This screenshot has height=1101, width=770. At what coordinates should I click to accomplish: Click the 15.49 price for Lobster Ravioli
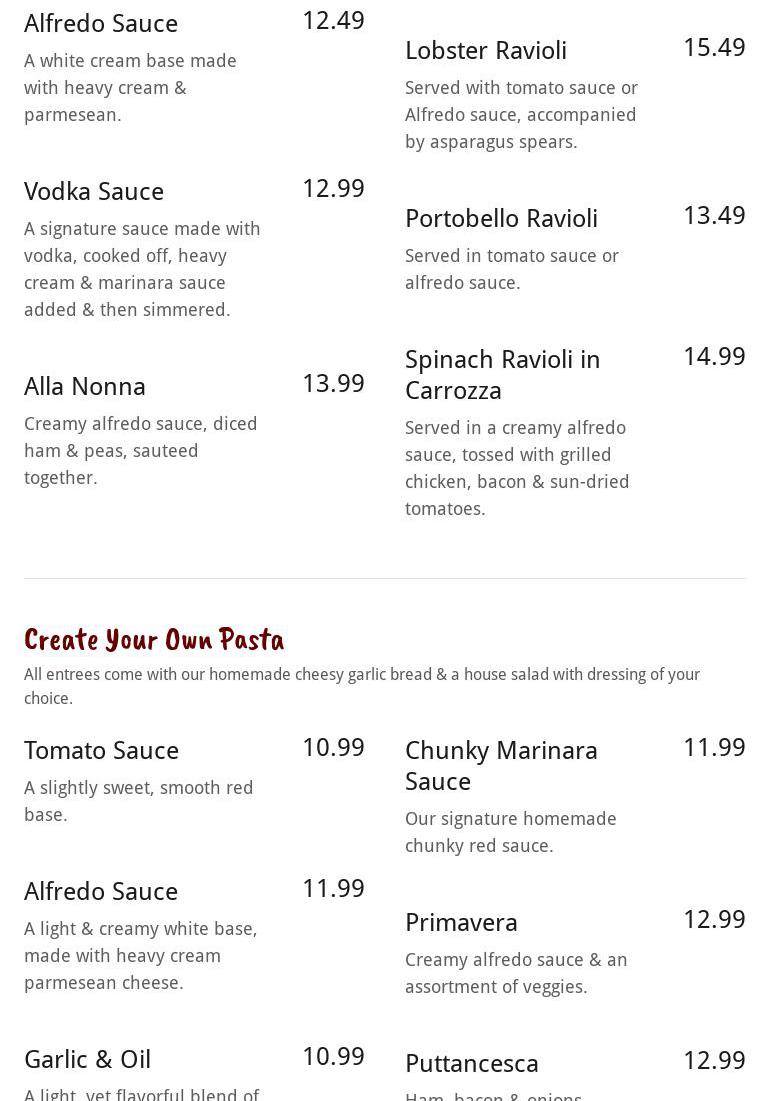(x=714, y=47)
